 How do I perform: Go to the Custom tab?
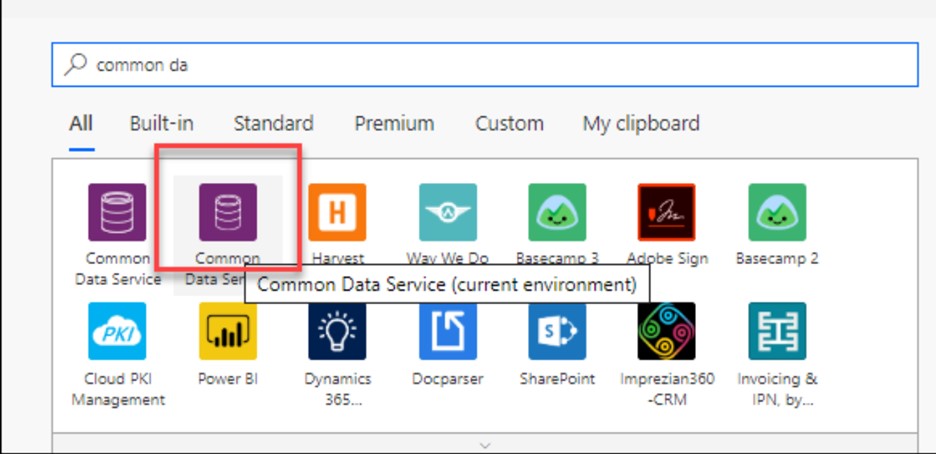509,124
